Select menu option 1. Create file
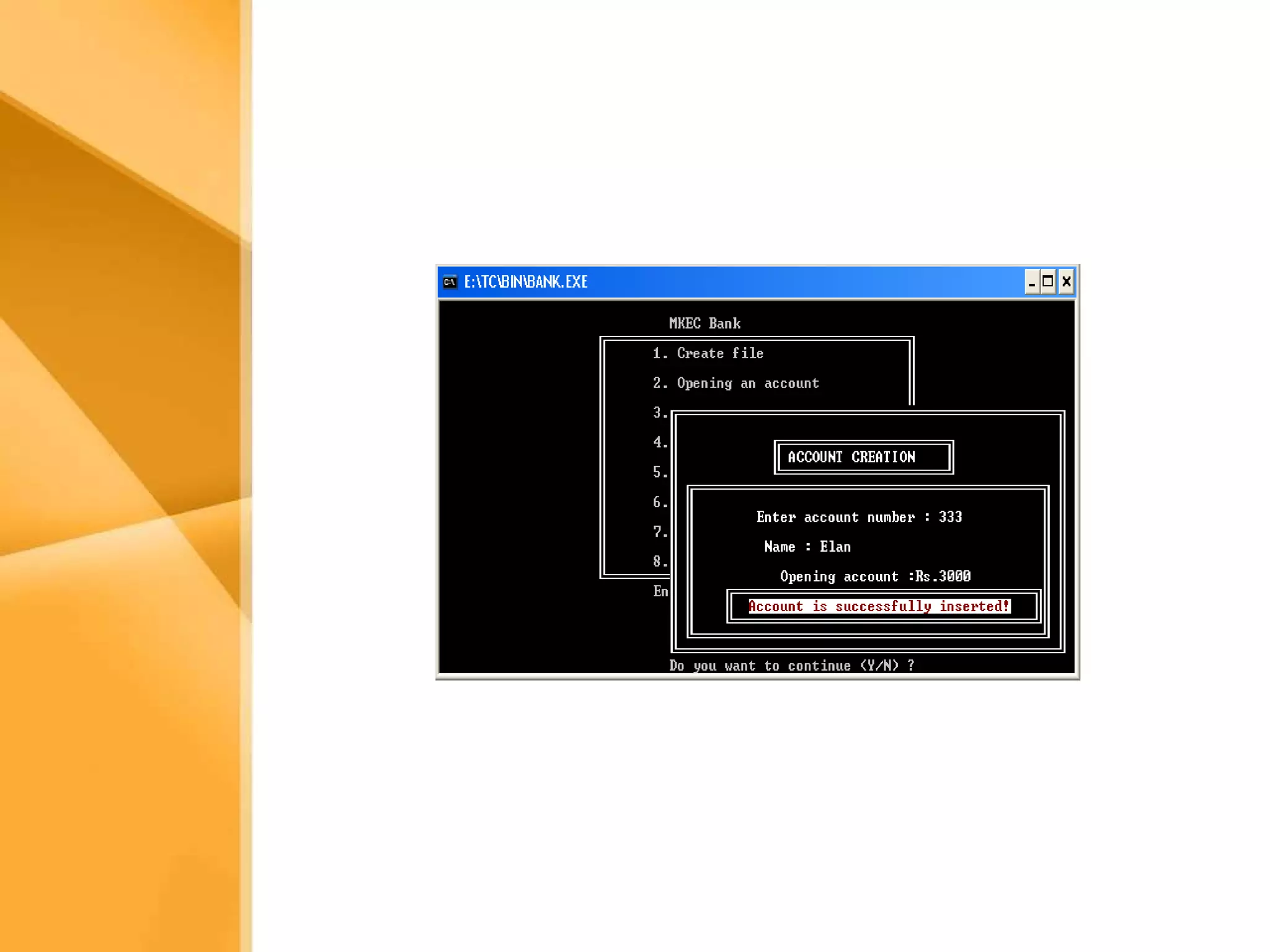Viewport: 1270px width, 952px height. [708, 353]
